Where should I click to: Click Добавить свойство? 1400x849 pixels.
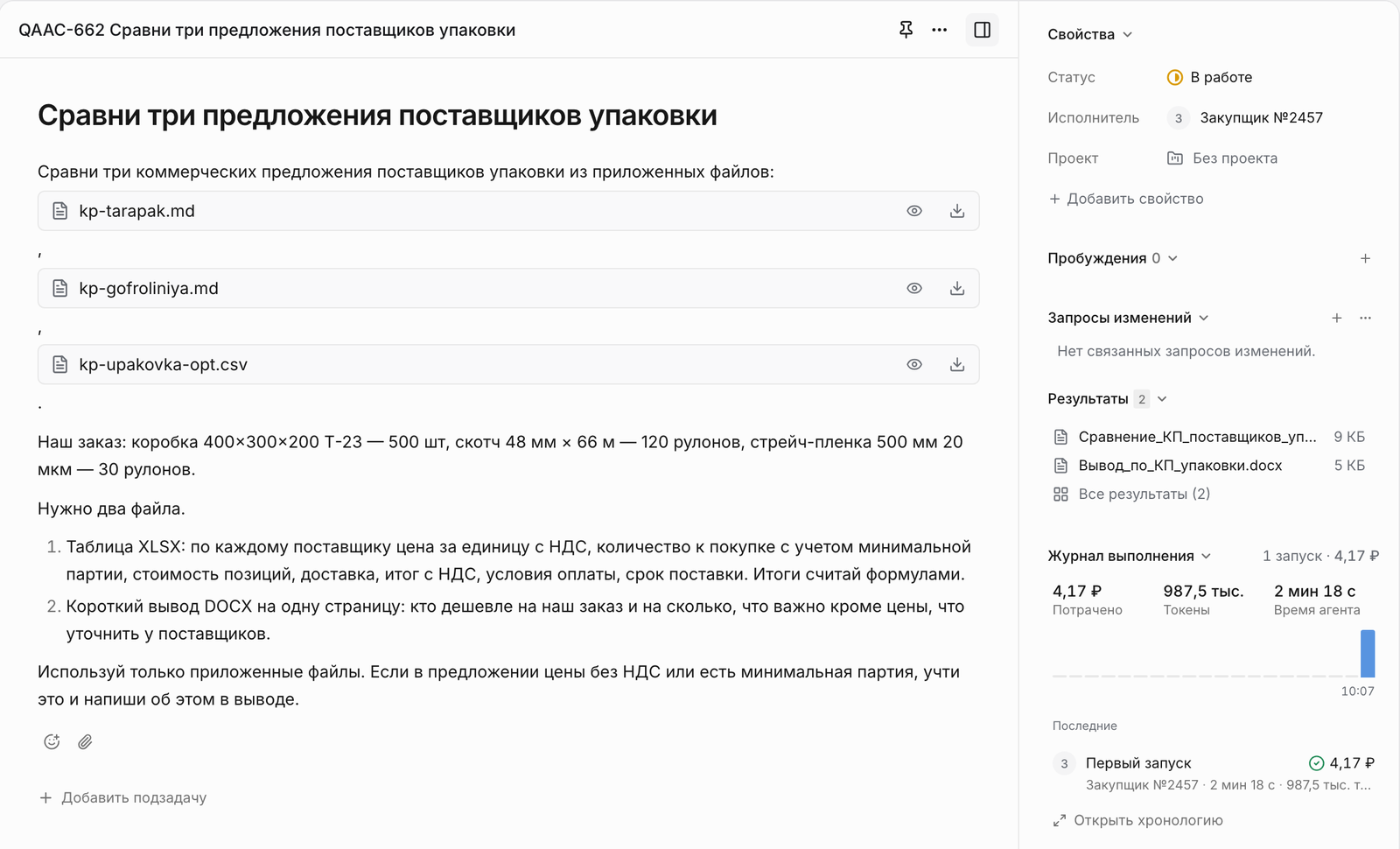1126,199
